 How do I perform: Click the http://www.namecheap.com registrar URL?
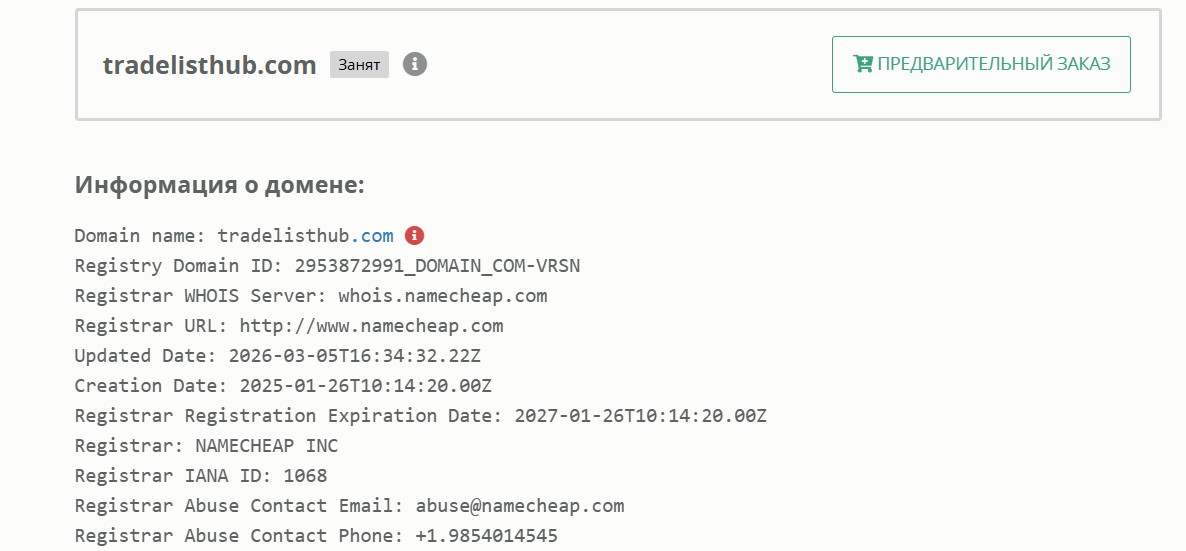[x=371, y=326]
